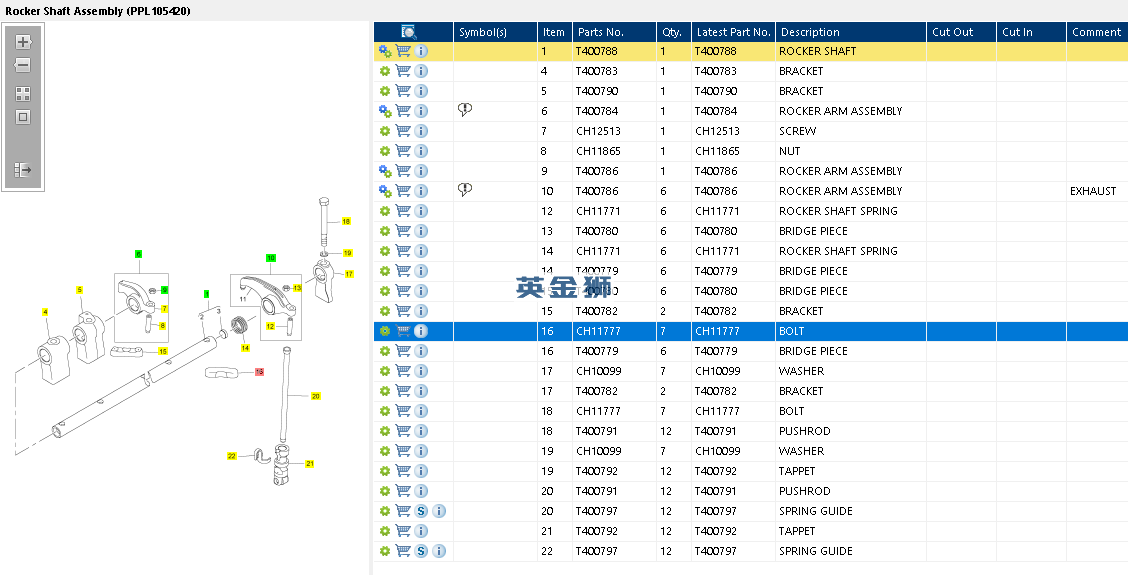Screen dimensions: 1128x575
Task: Zoom out of the diagram with minus icon
Action: pos(22,65)
